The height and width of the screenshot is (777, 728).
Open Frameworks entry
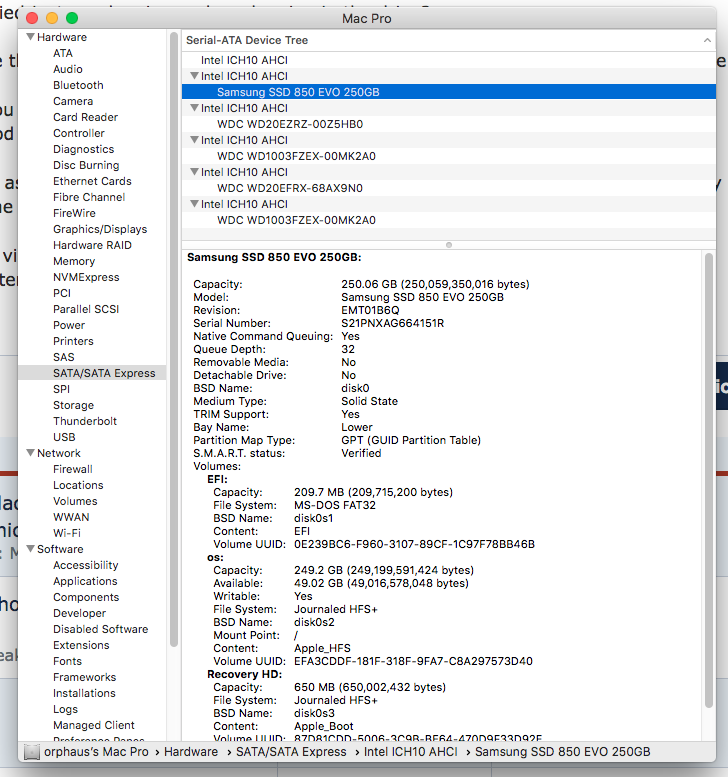84,677
